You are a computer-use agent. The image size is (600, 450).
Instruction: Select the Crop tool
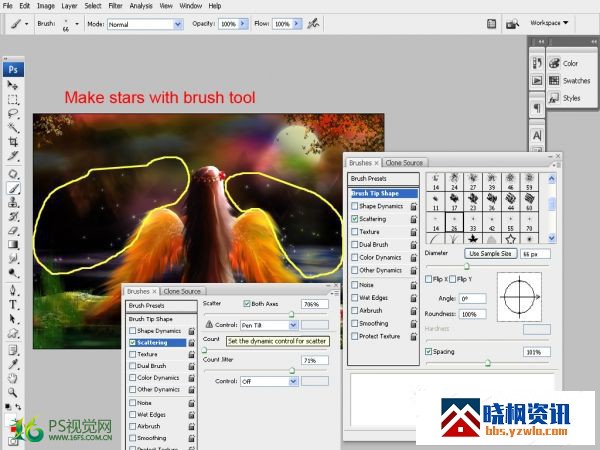click(13, 142)
